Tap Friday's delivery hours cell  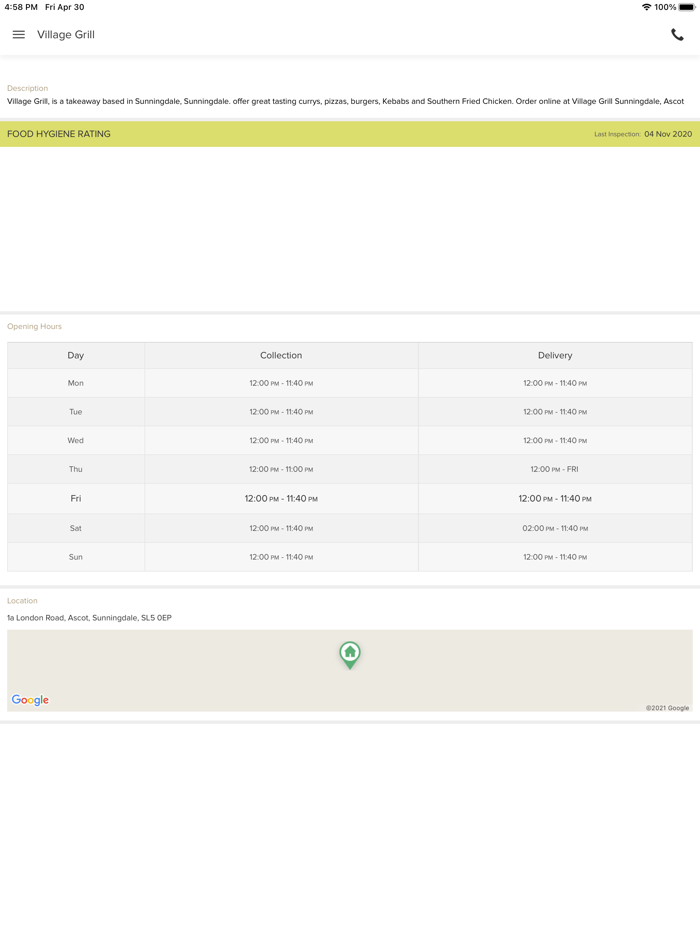tap(555, 499)
